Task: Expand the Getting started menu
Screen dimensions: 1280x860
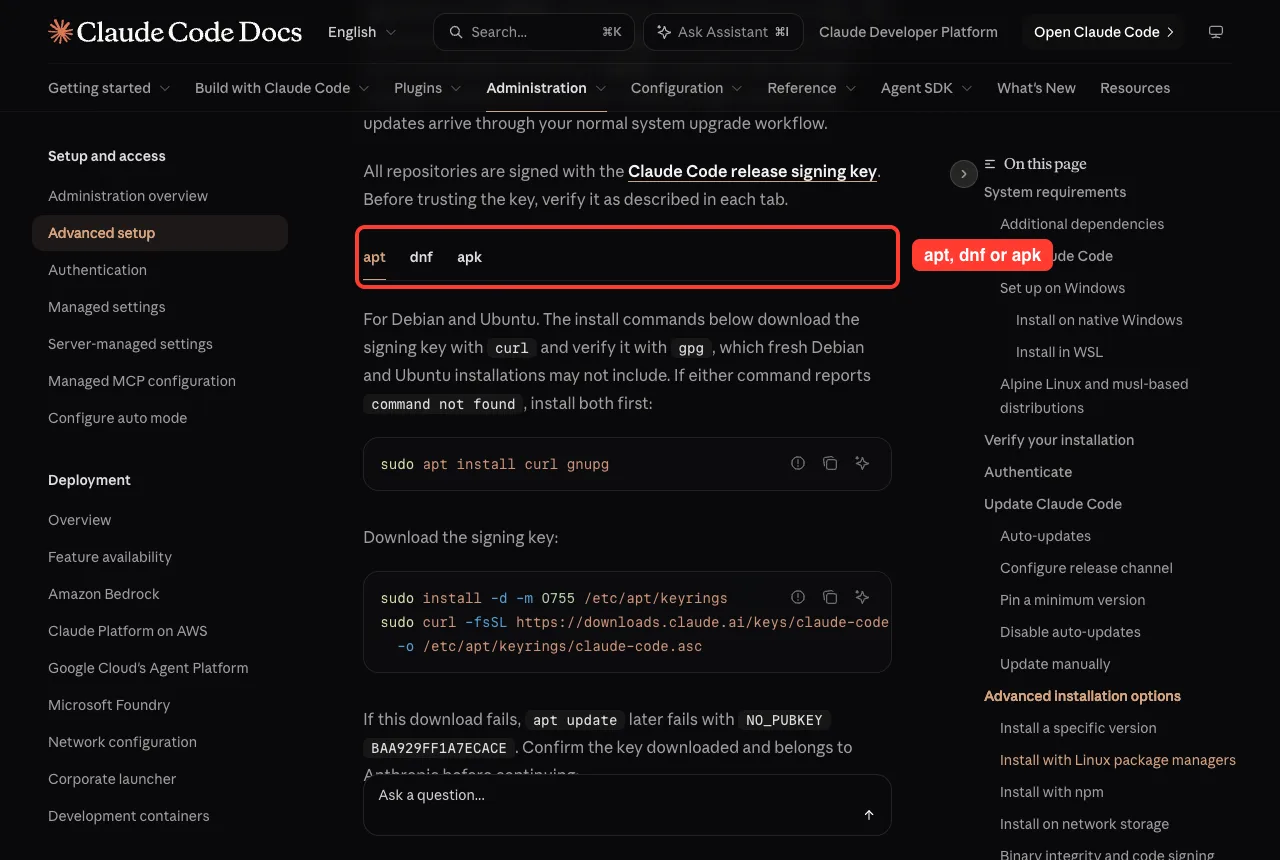Action: pyautogui.click(x=109, y=88)
